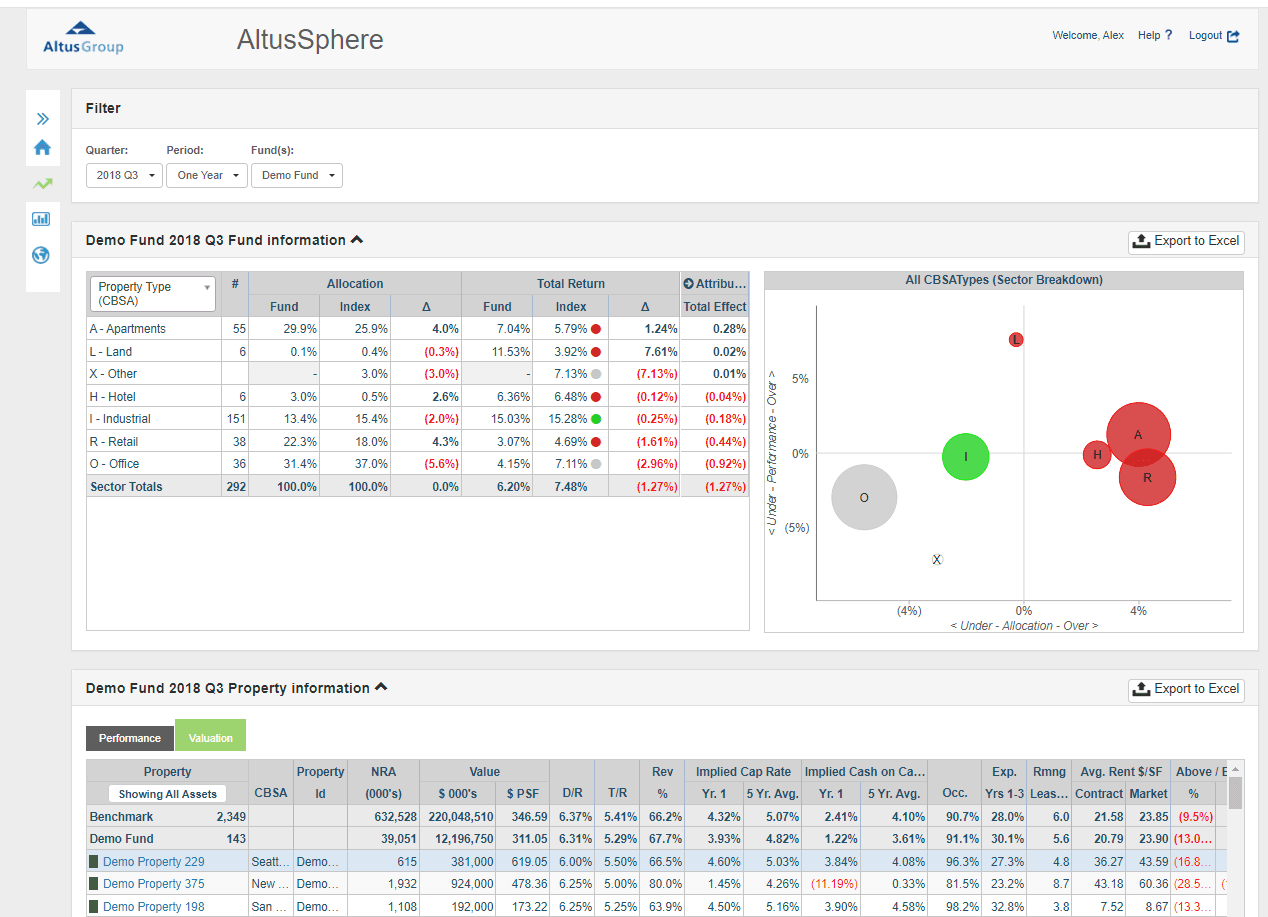Switch to the Performance tab

(130, 738)
